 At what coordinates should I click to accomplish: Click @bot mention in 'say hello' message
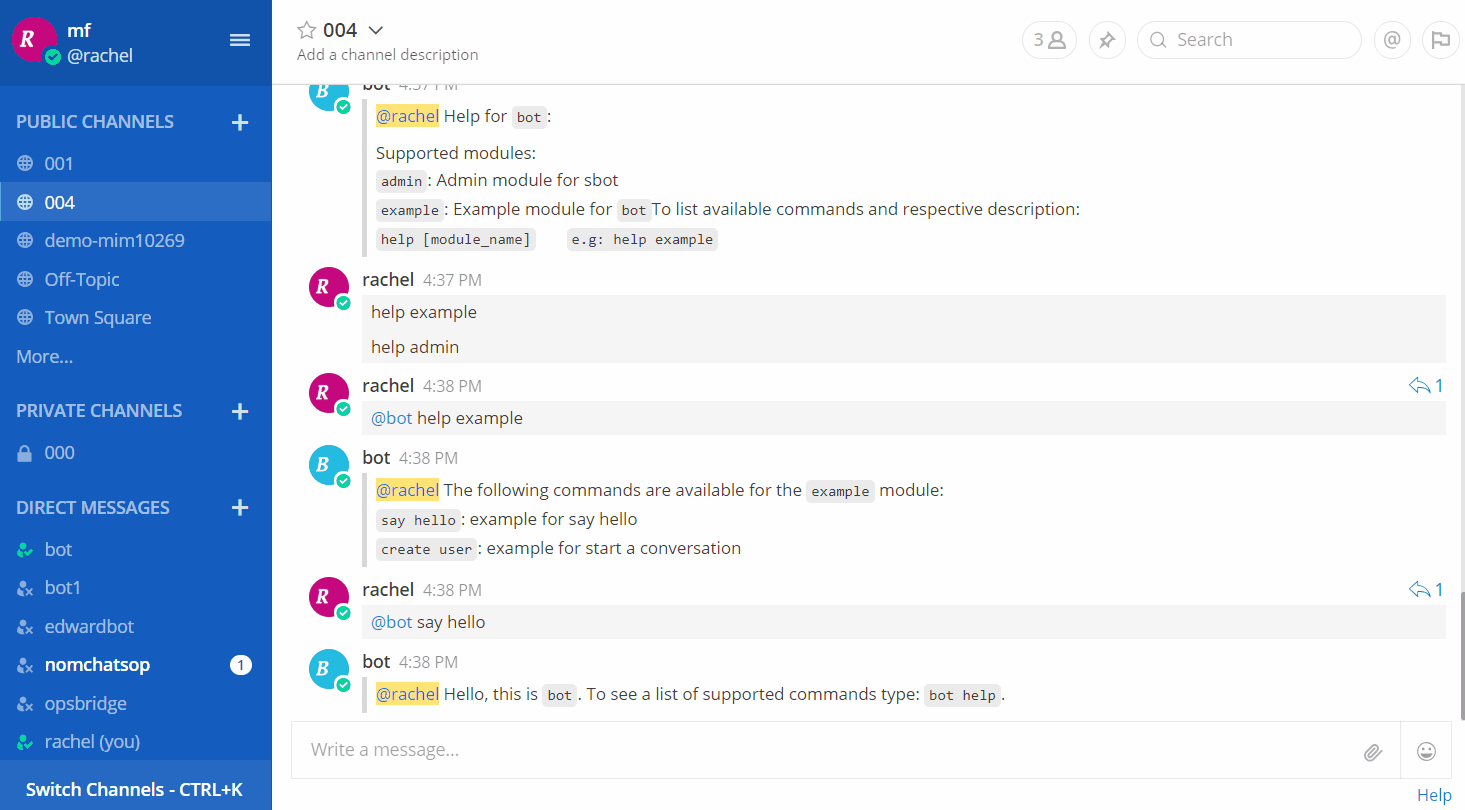click(x=392, y=622)
